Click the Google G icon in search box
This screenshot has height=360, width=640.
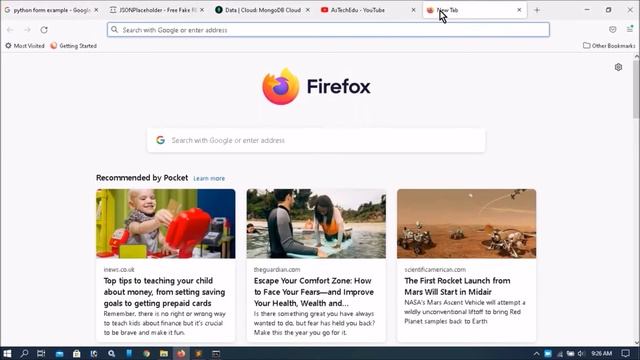click(x=160, y=140)
